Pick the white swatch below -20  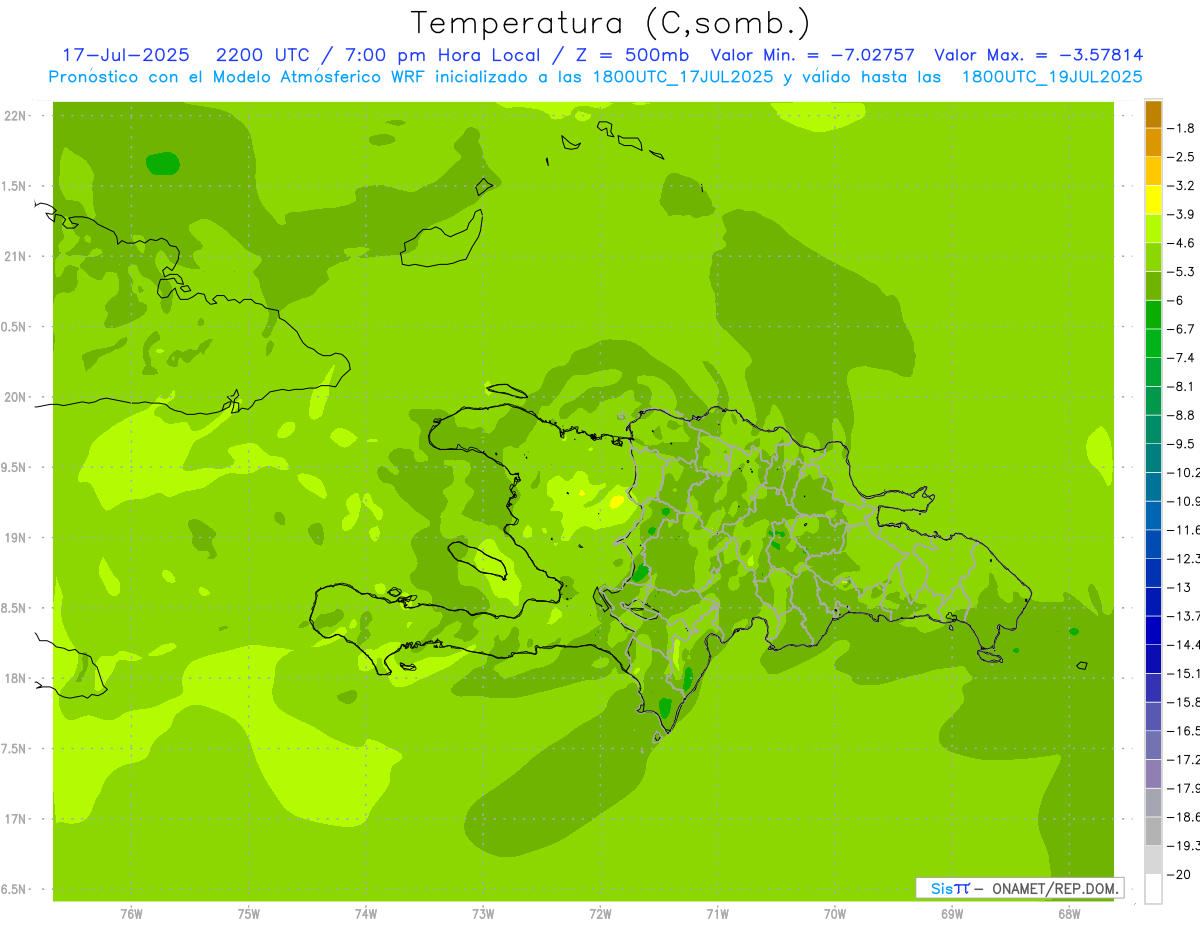pyautogui.click(x=1153, y=889)
